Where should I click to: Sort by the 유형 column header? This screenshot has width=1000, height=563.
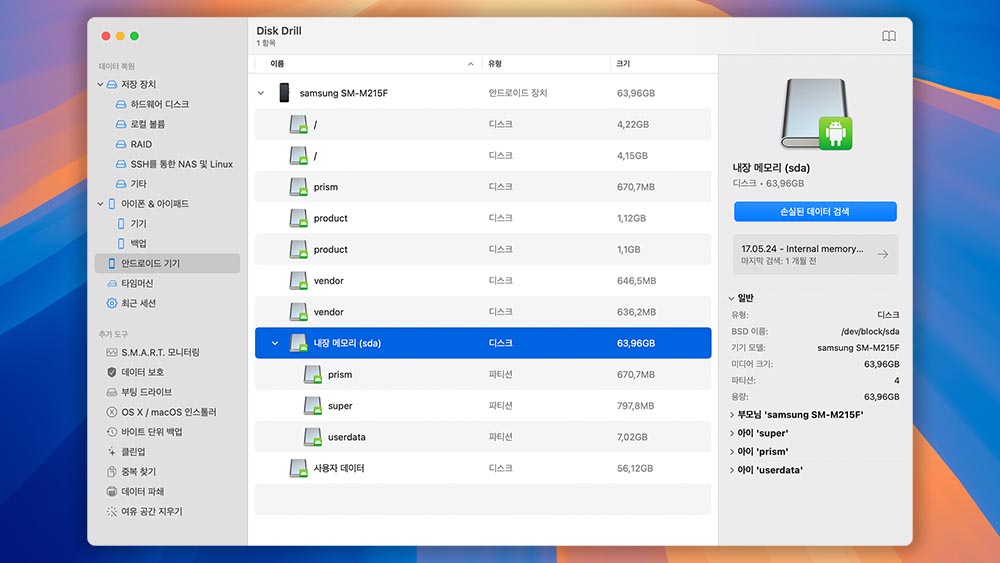546,64
